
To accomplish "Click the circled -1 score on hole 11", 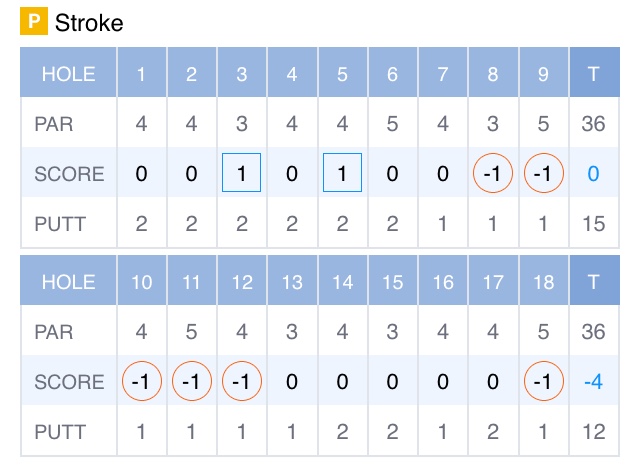I will coord(191,382).
